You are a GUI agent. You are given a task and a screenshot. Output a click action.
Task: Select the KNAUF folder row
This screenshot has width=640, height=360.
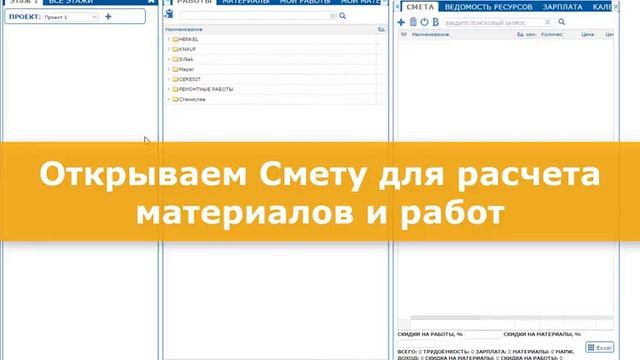(x=274, y=49)
